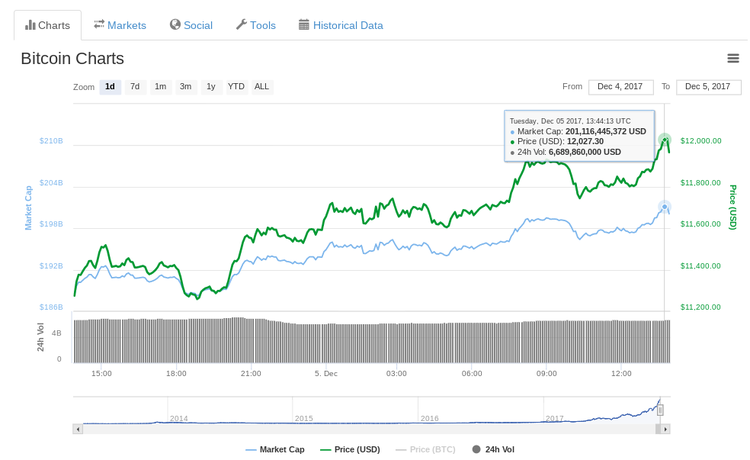Select the 7d zoom range
The height and width of the screenshot is (460, 750).
point(135,87)
